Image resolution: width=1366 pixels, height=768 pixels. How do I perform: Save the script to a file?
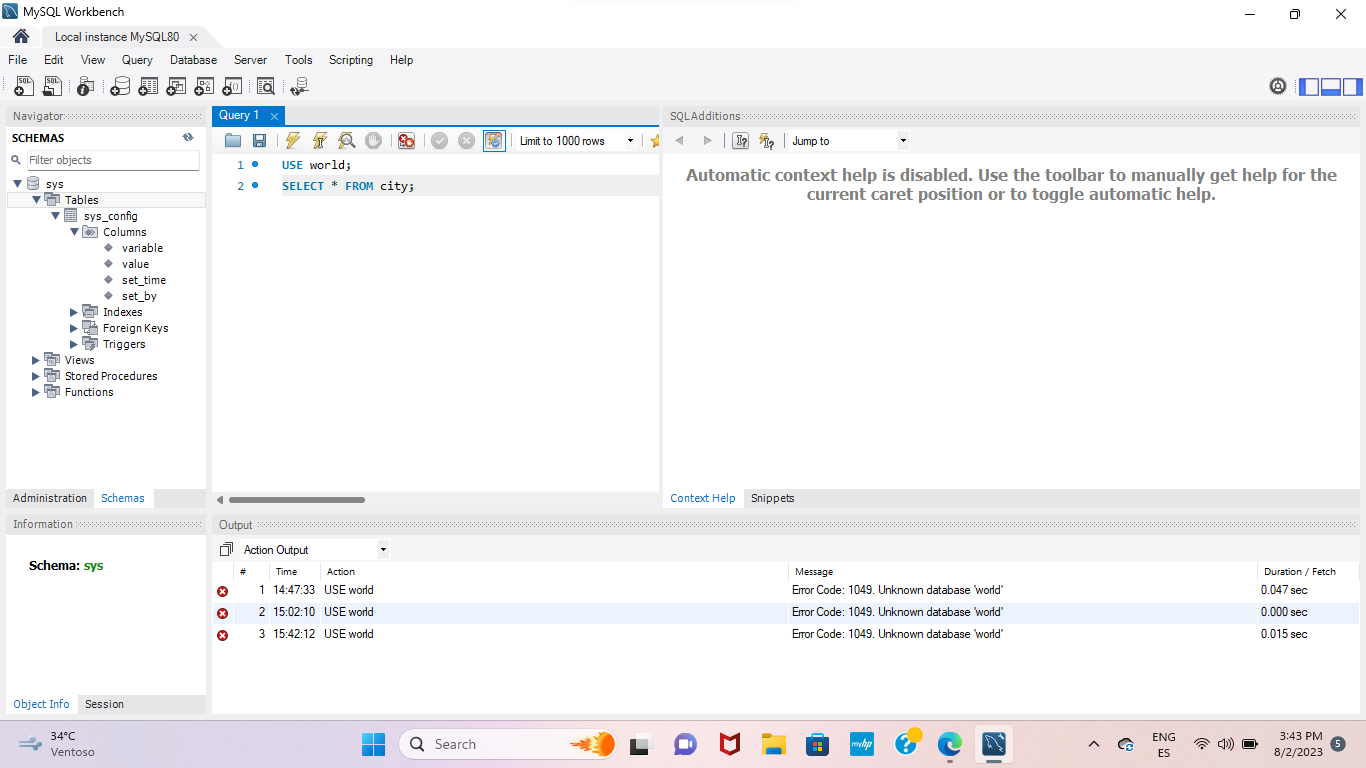[259, 141]
